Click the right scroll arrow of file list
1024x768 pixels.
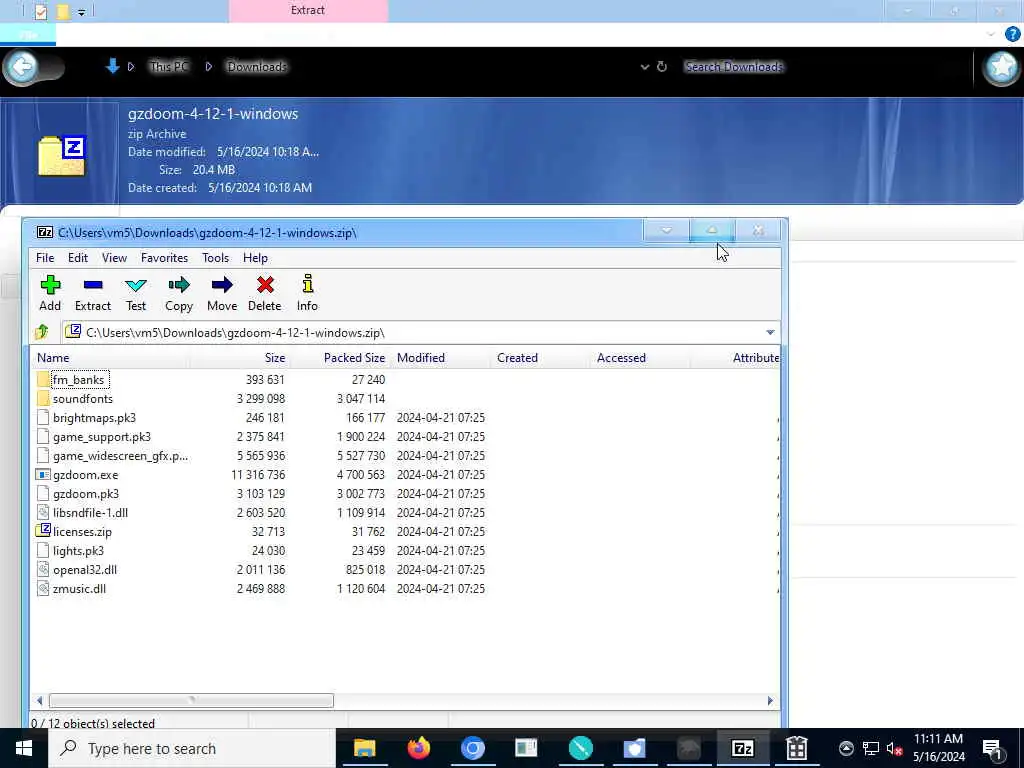770,701
